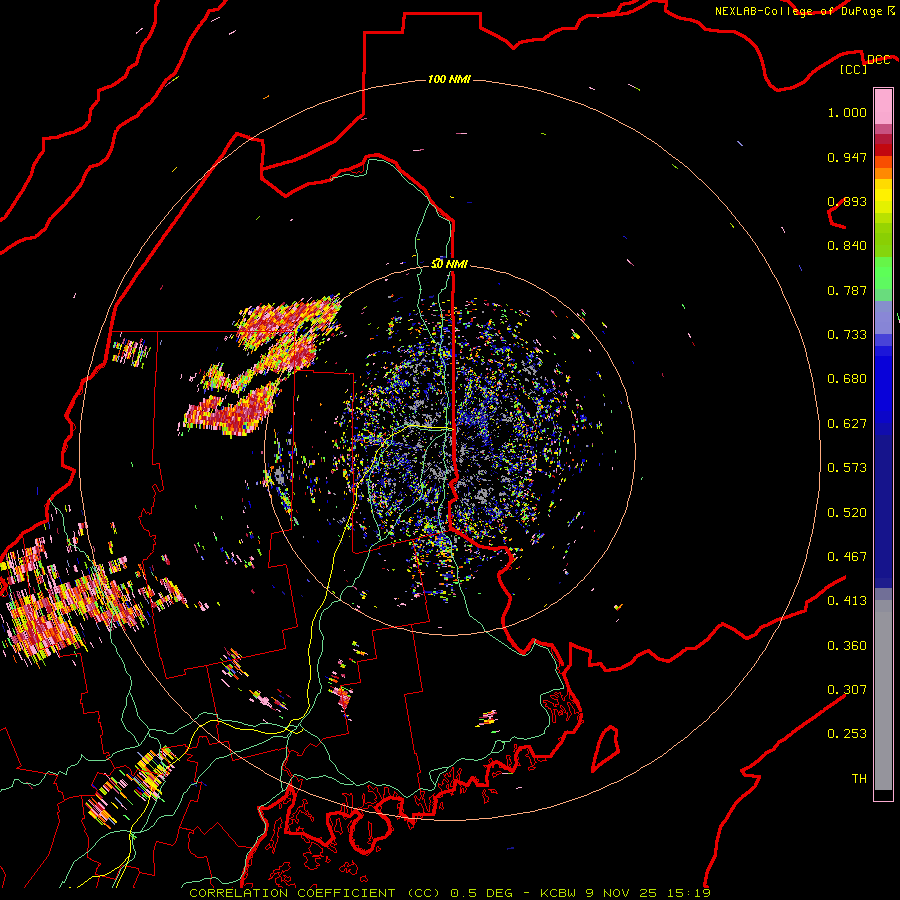The image size is (900, 900).
Task: Click the 0.680 scale value
Action: coord(847,379)
